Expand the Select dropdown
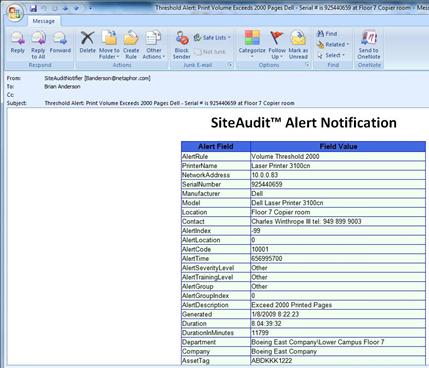 [331, 55]
